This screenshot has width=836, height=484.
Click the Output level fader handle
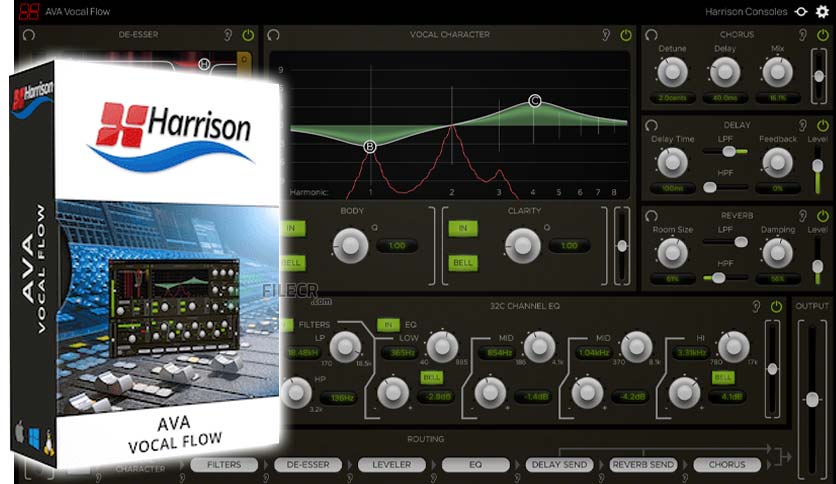point(812,399)
